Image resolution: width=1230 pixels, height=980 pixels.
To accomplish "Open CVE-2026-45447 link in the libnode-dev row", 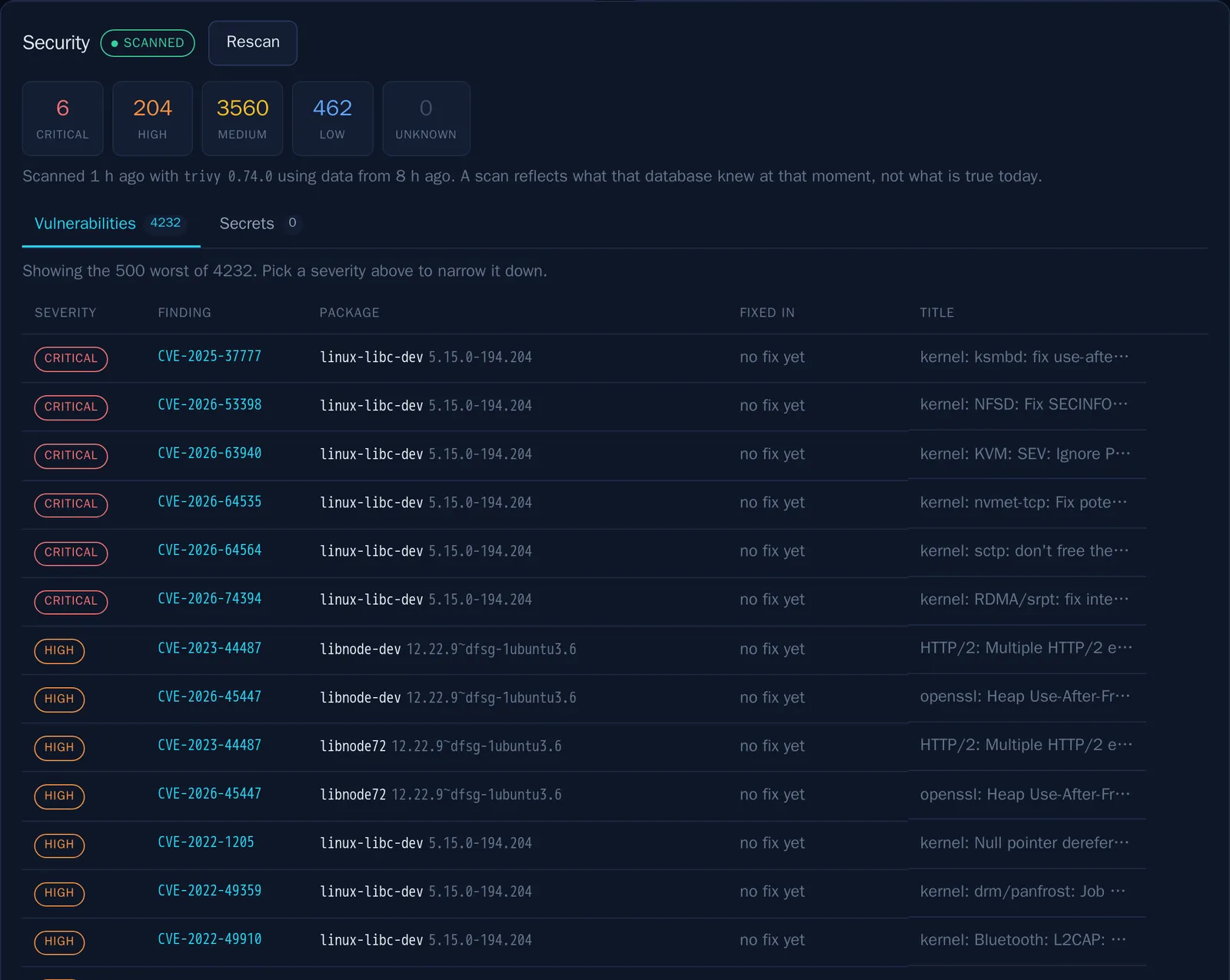I will point(209,696).
